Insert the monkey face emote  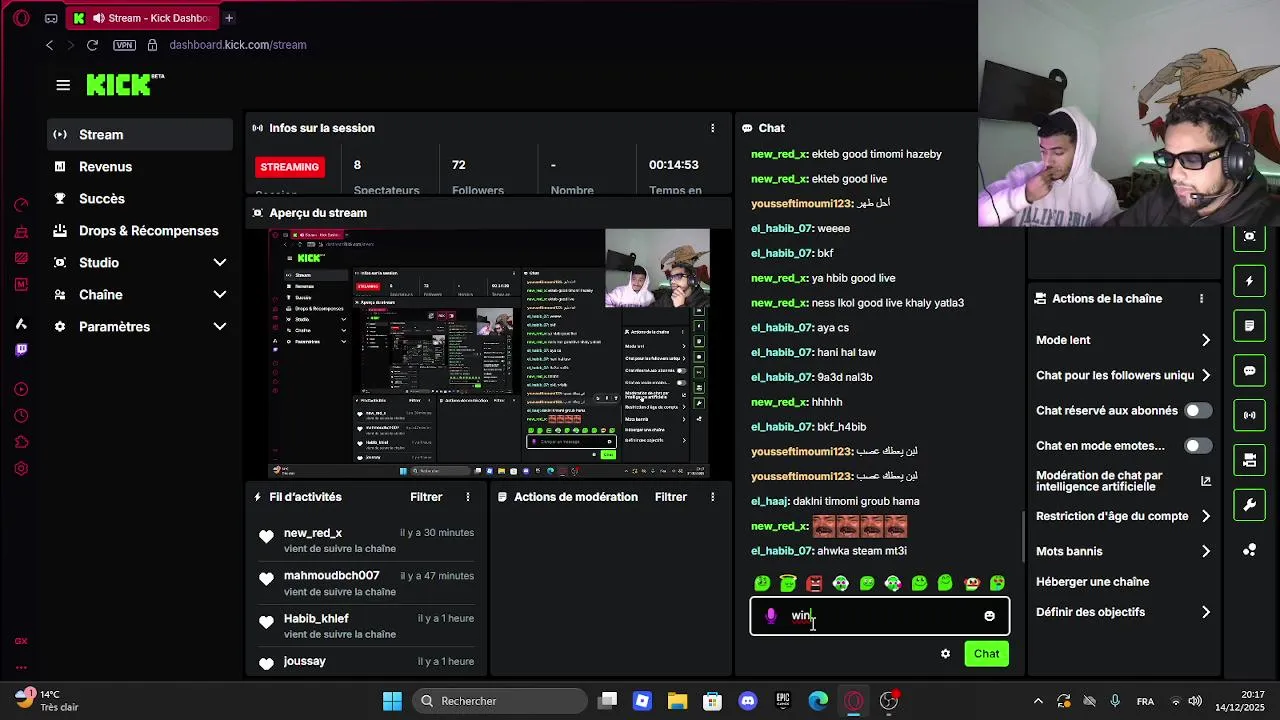point(971,583)
